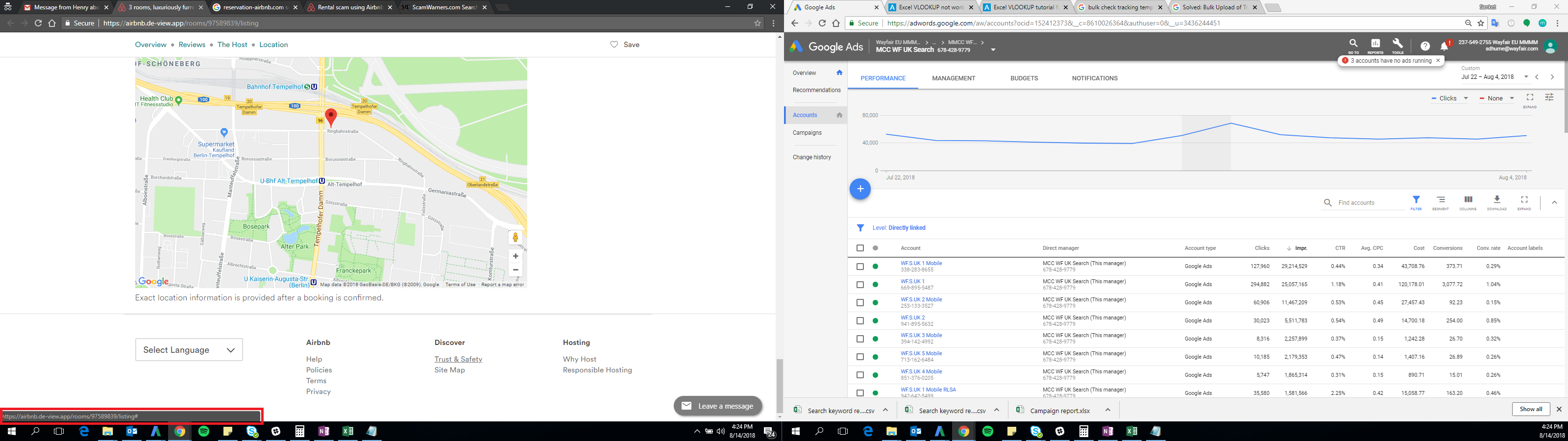Image resolution: width=1568 pixels, height=441 pixels.
Task: Click the map zoom in button
Action: pyautogui.click(x=515, y=256)
